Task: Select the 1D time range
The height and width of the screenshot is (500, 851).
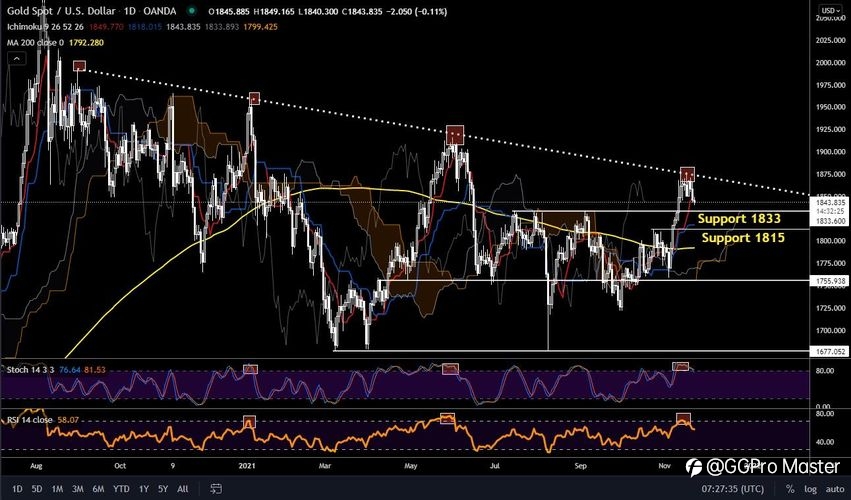Action: 17,489
